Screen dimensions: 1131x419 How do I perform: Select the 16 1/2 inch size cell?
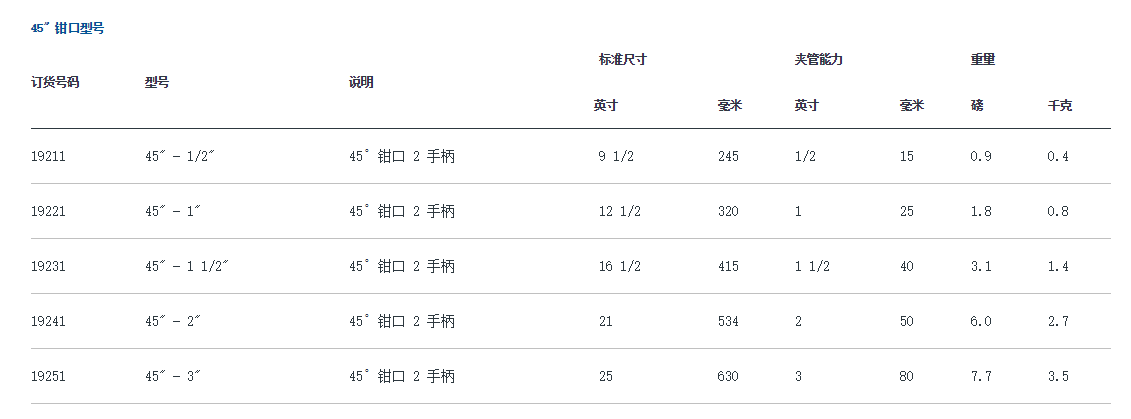(619, 266)
